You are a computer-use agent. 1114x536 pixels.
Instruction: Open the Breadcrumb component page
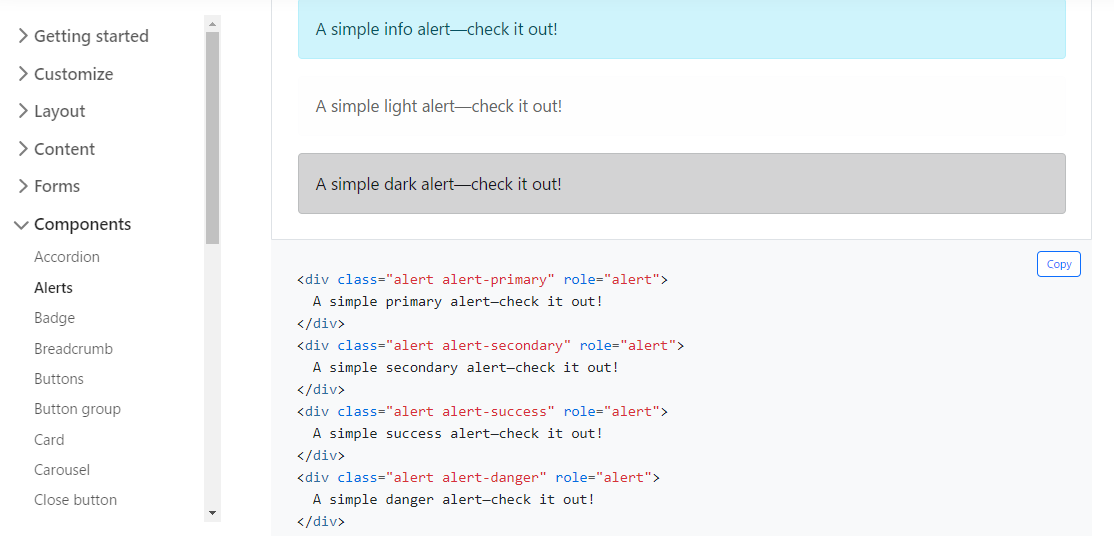pyautogui.click(x=73, y=349)
